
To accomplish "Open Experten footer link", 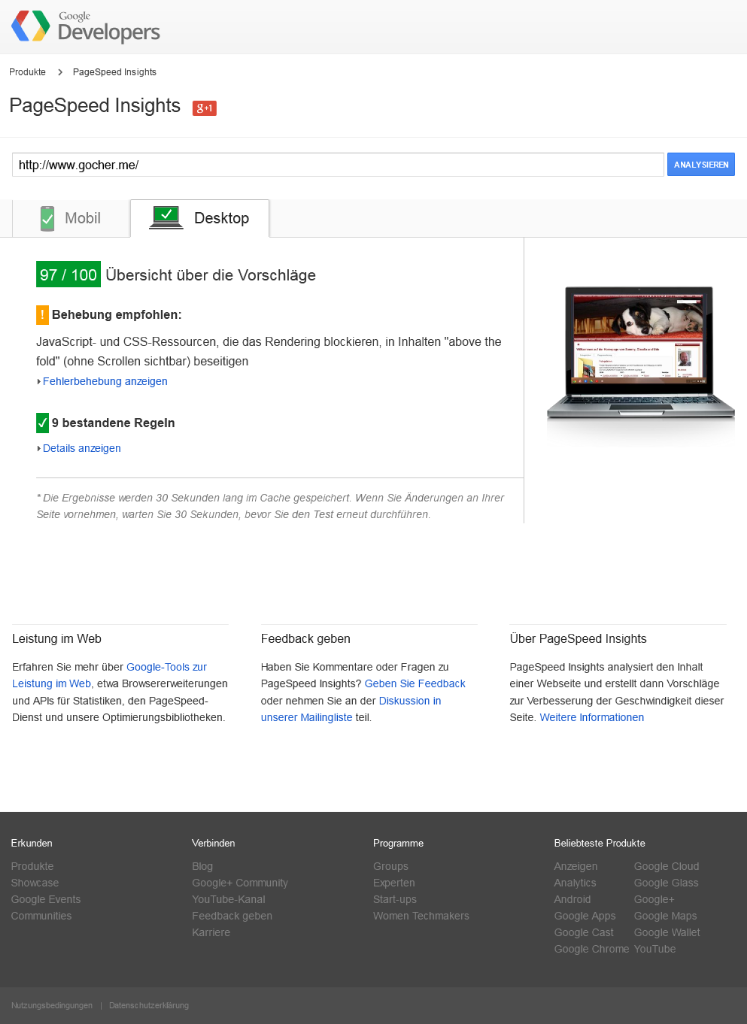I will (x=394, y=883).
